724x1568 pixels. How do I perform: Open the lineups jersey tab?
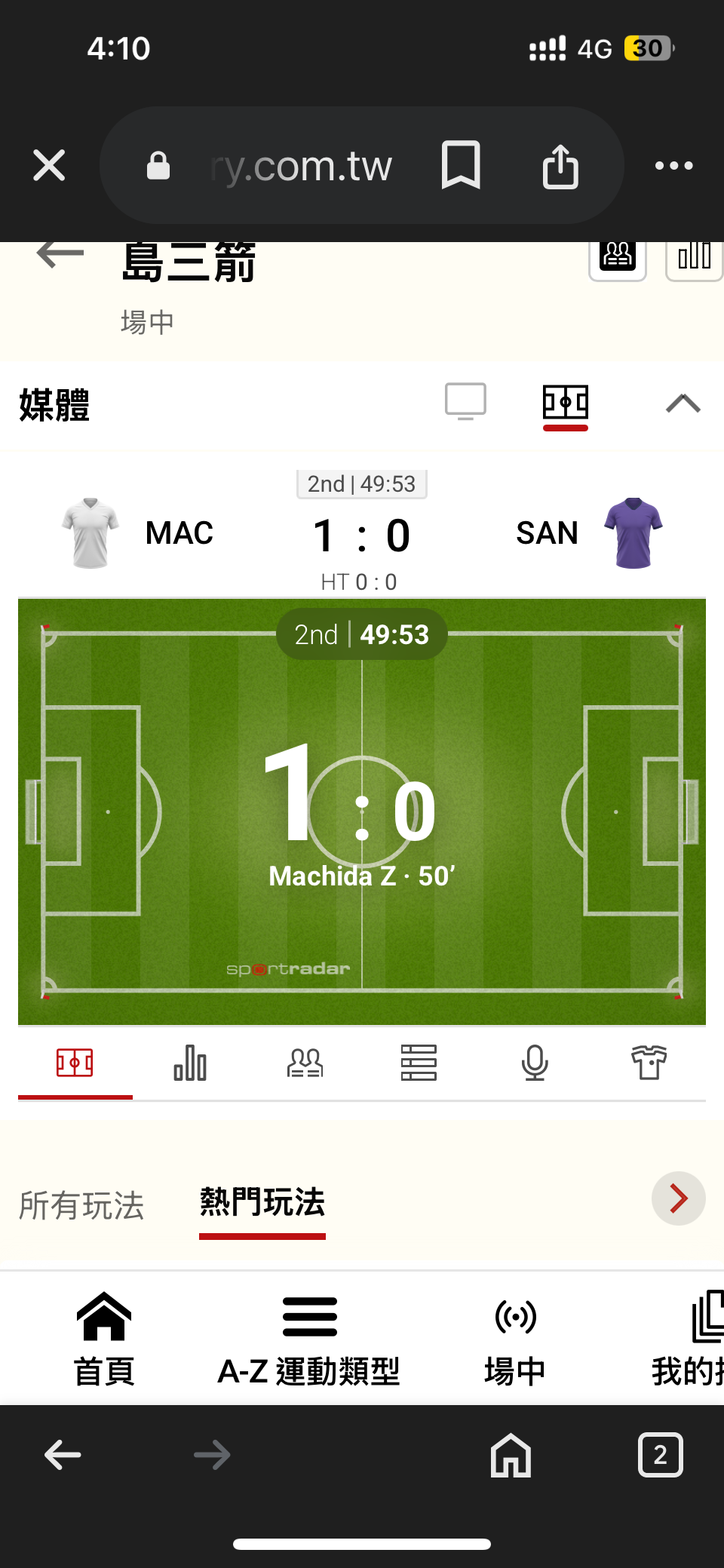[x=649, y=1063]
